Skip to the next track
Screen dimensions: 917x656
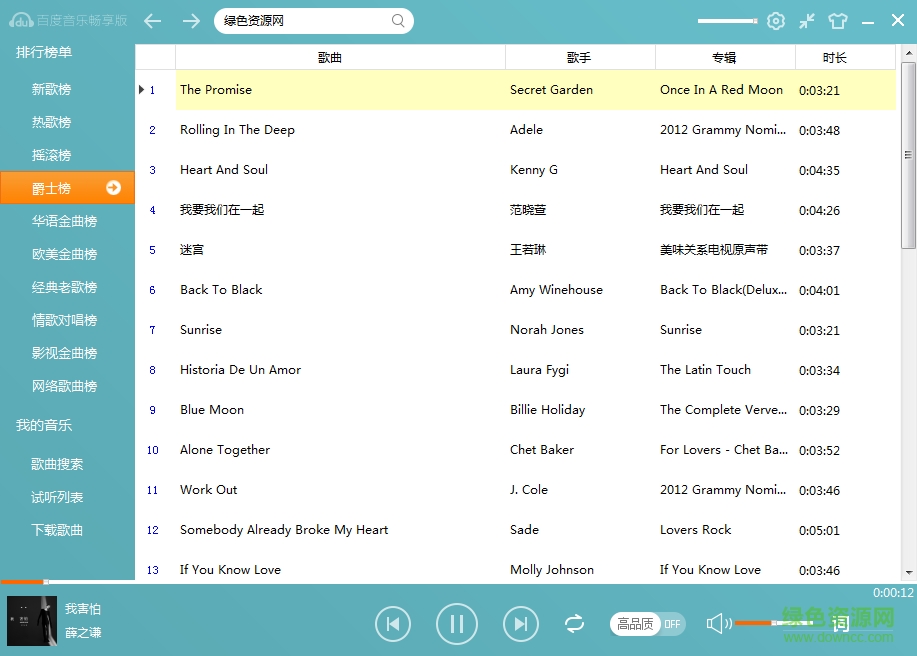pos(521,623)
